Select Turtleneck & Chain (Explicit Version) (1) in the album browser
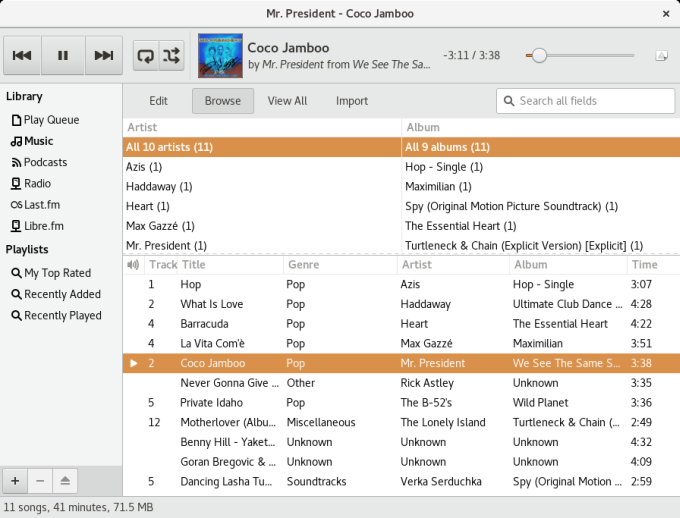 click(x=541, y=246)
